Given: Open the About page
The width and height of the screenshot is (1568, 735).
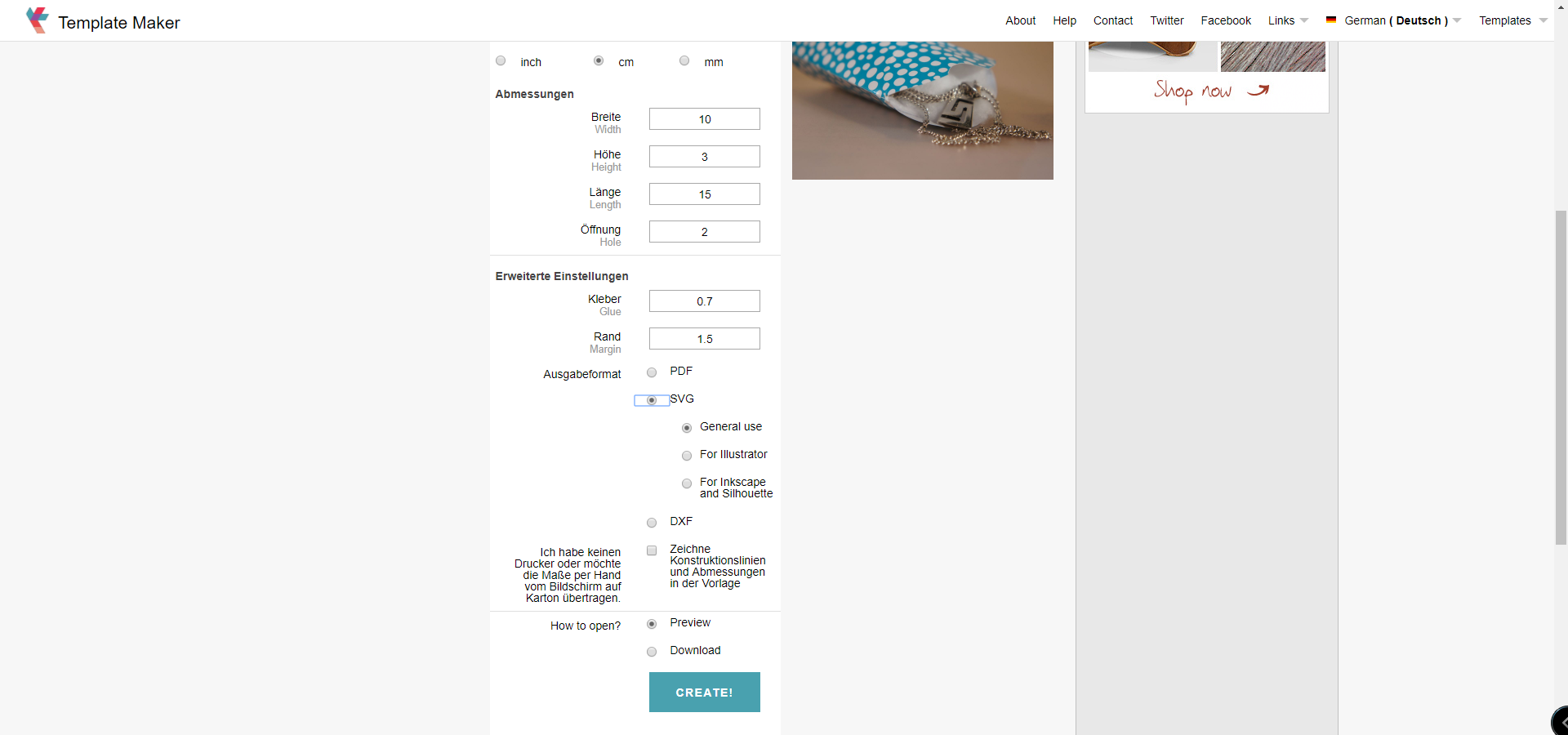Looking at the screenshot, I should tap(1020, 20).
